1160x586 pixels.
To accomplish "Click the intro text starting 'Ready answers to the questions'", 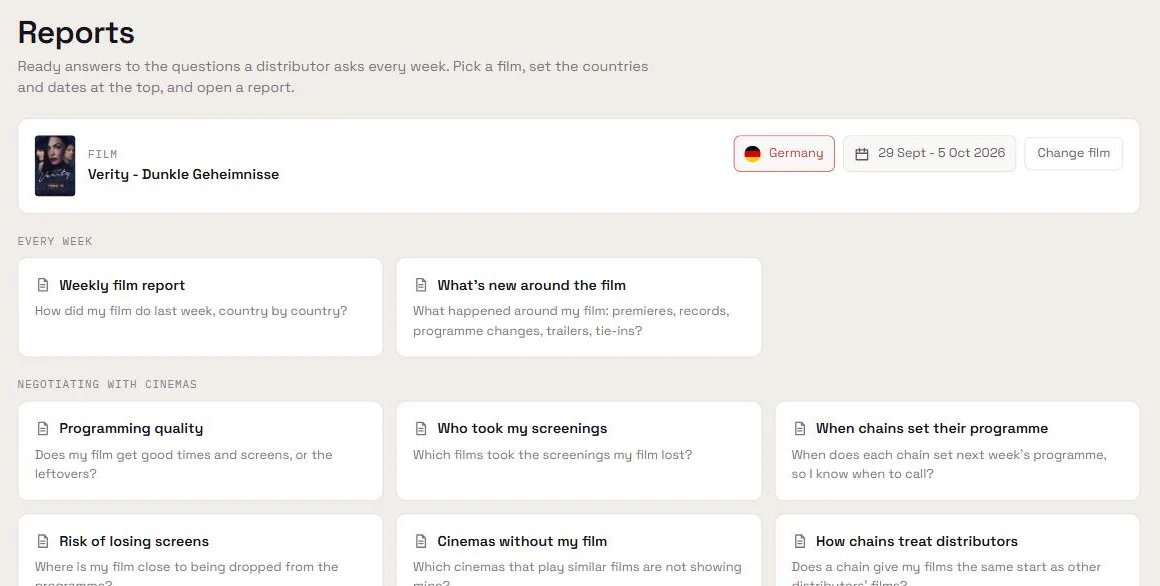I will point(333,77).
